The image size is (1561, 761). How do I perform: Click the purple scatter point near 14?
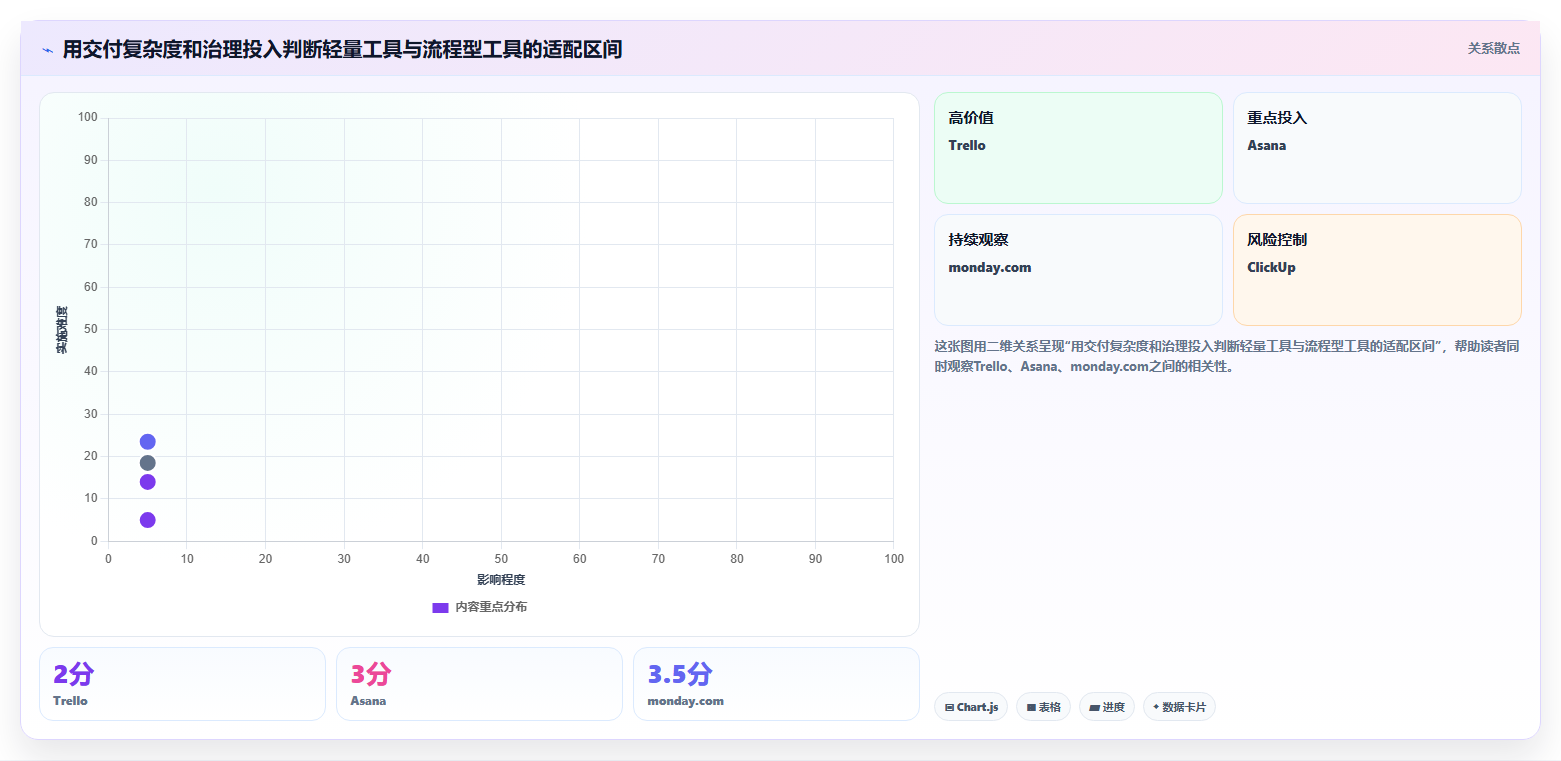[x=148, y=482]
